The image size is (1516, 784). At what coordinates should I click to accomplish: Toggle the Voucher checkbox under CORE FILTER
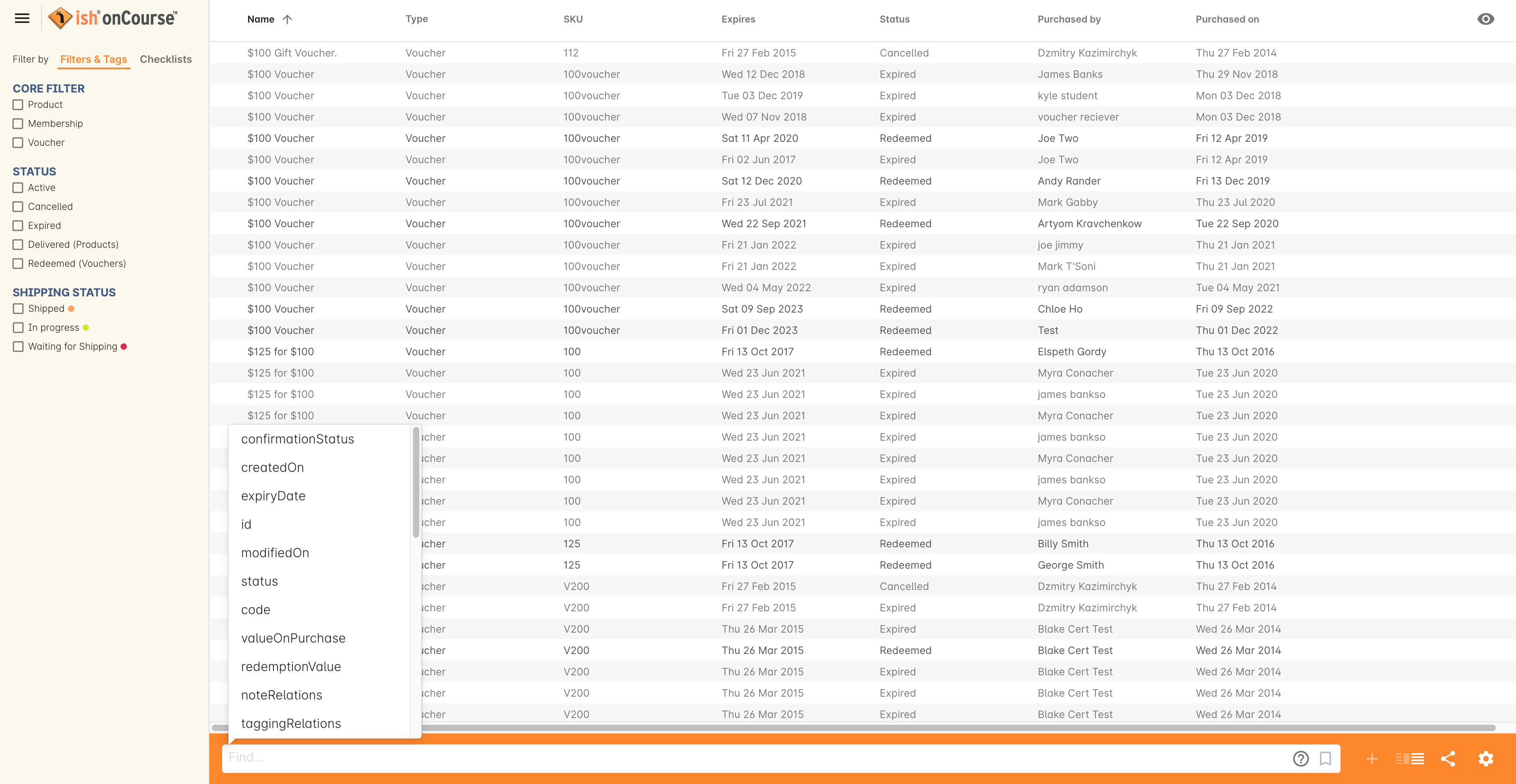click(x=18, y=142)
